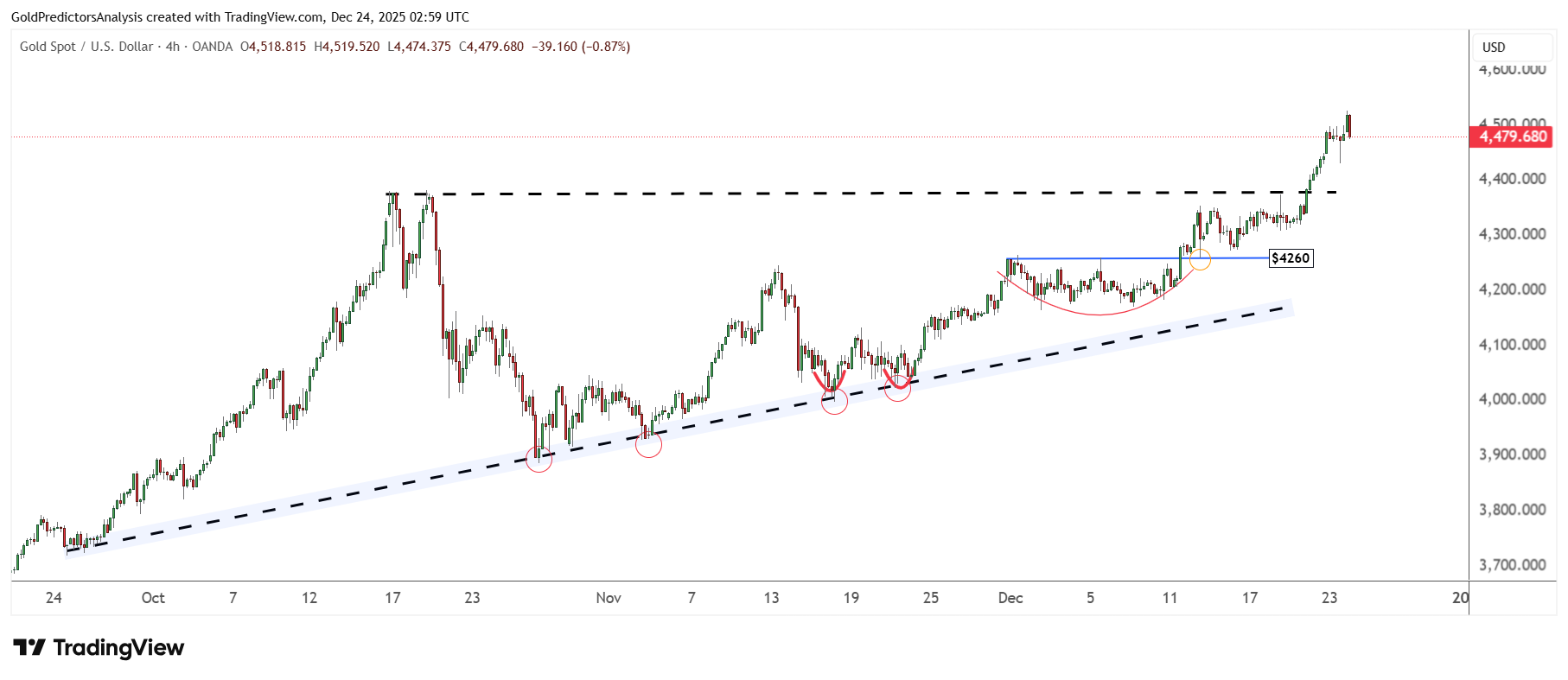Select the 4h timeframe label

173,47
